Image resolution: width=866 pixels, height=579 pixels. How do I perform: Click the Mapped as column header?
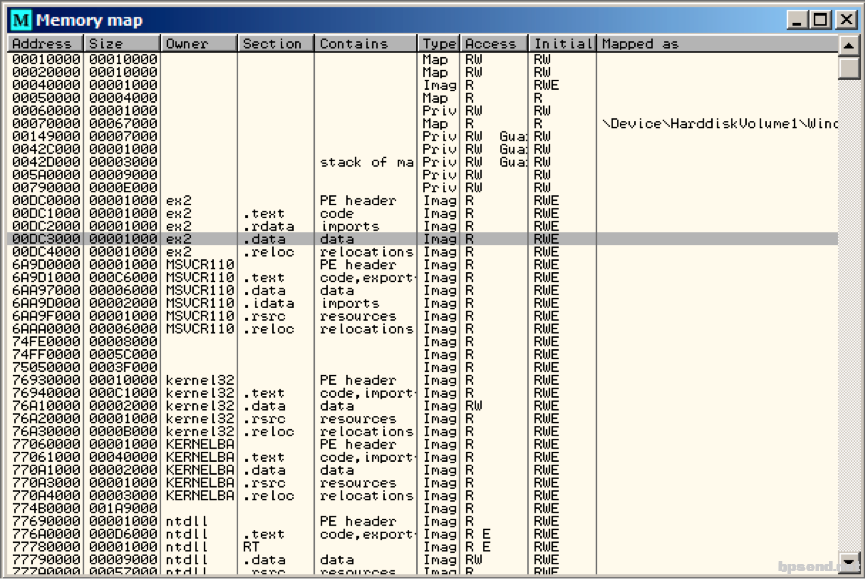(717, 44)
